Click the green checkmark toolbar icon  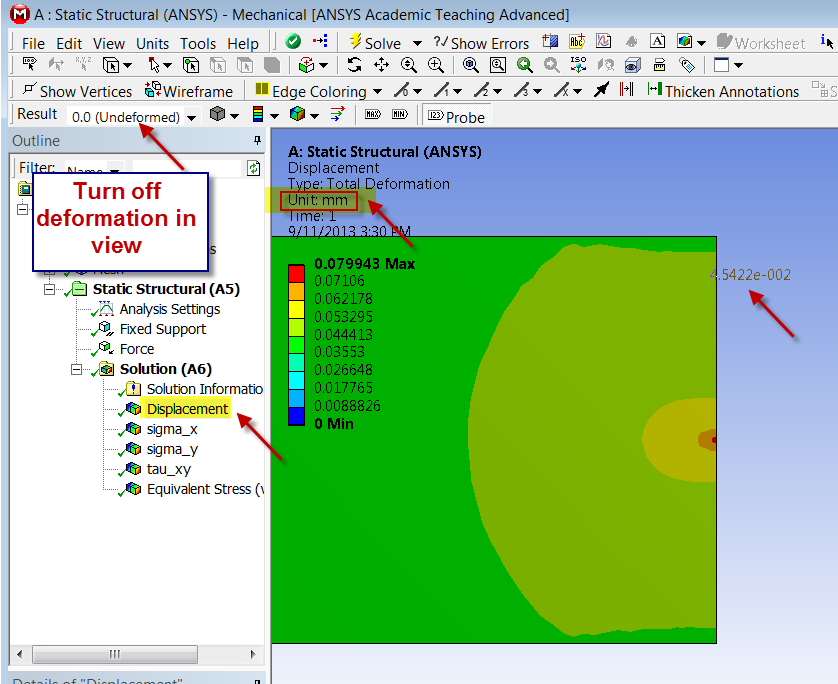pos(293,41)
